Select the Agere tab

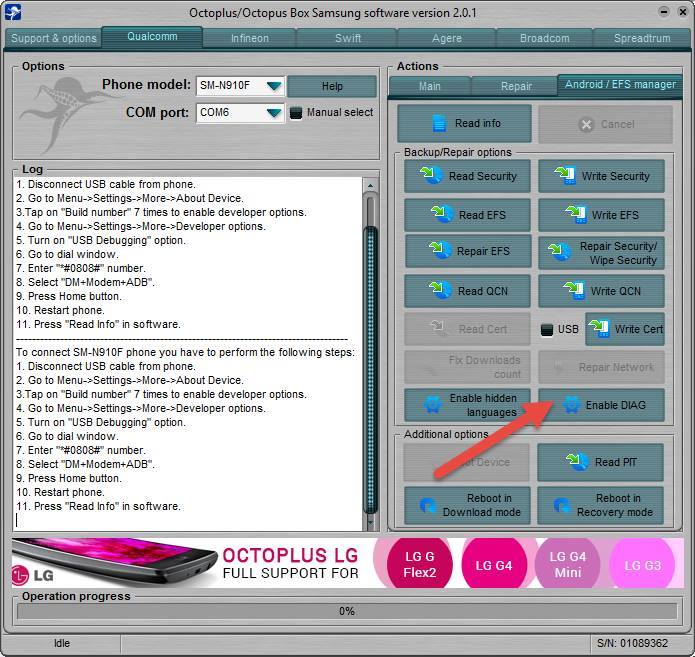(447, 39)
